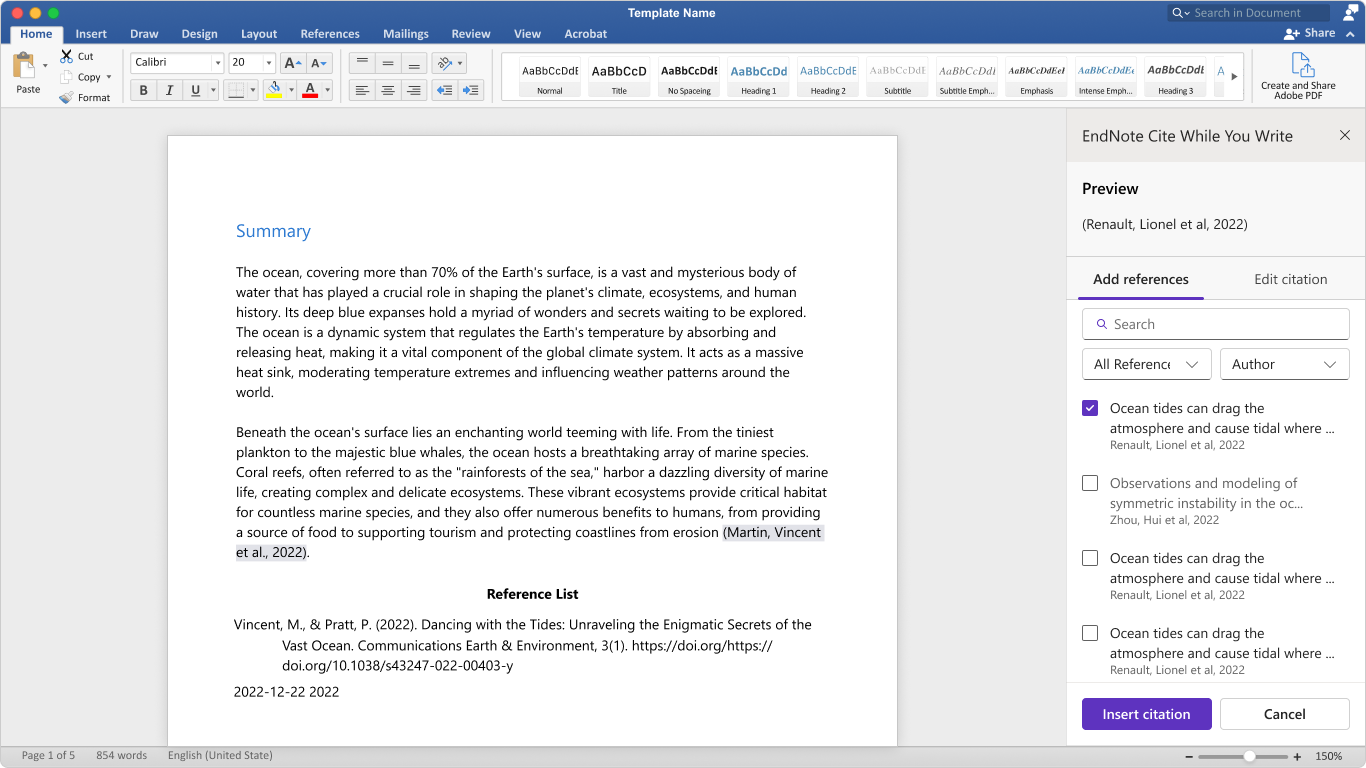Open the font size 20 dropdown

tap(269, 62)
